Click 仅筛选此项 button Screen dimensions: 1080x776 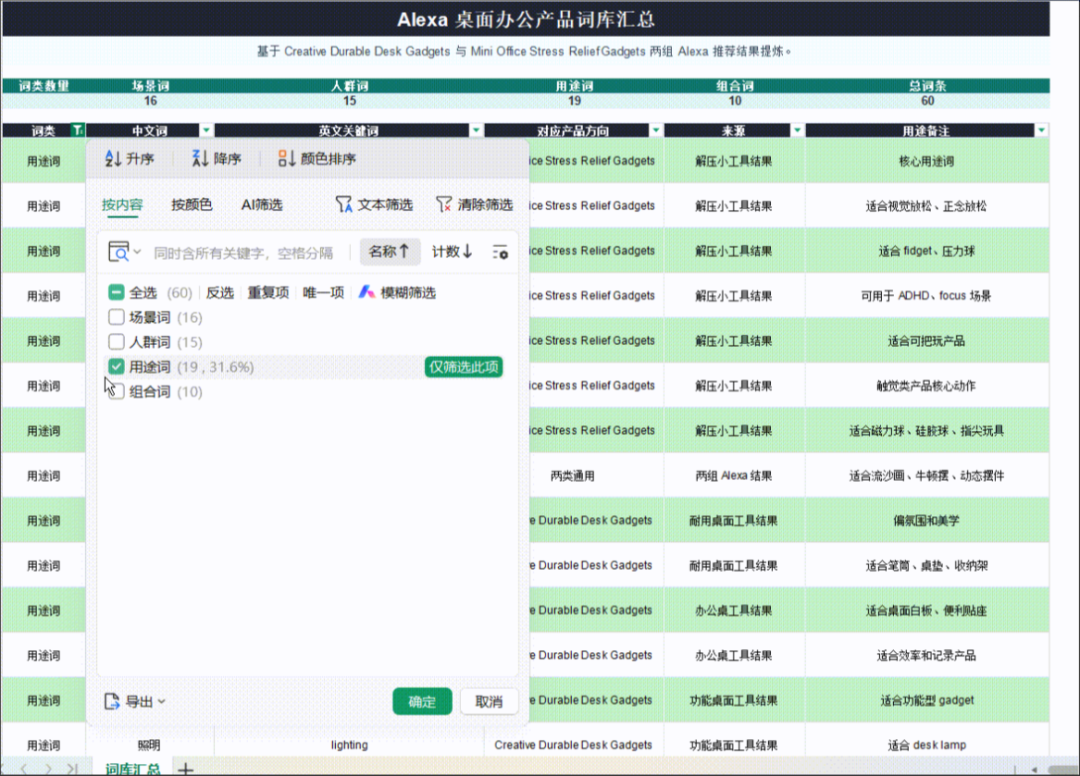[x=464, y=367]
